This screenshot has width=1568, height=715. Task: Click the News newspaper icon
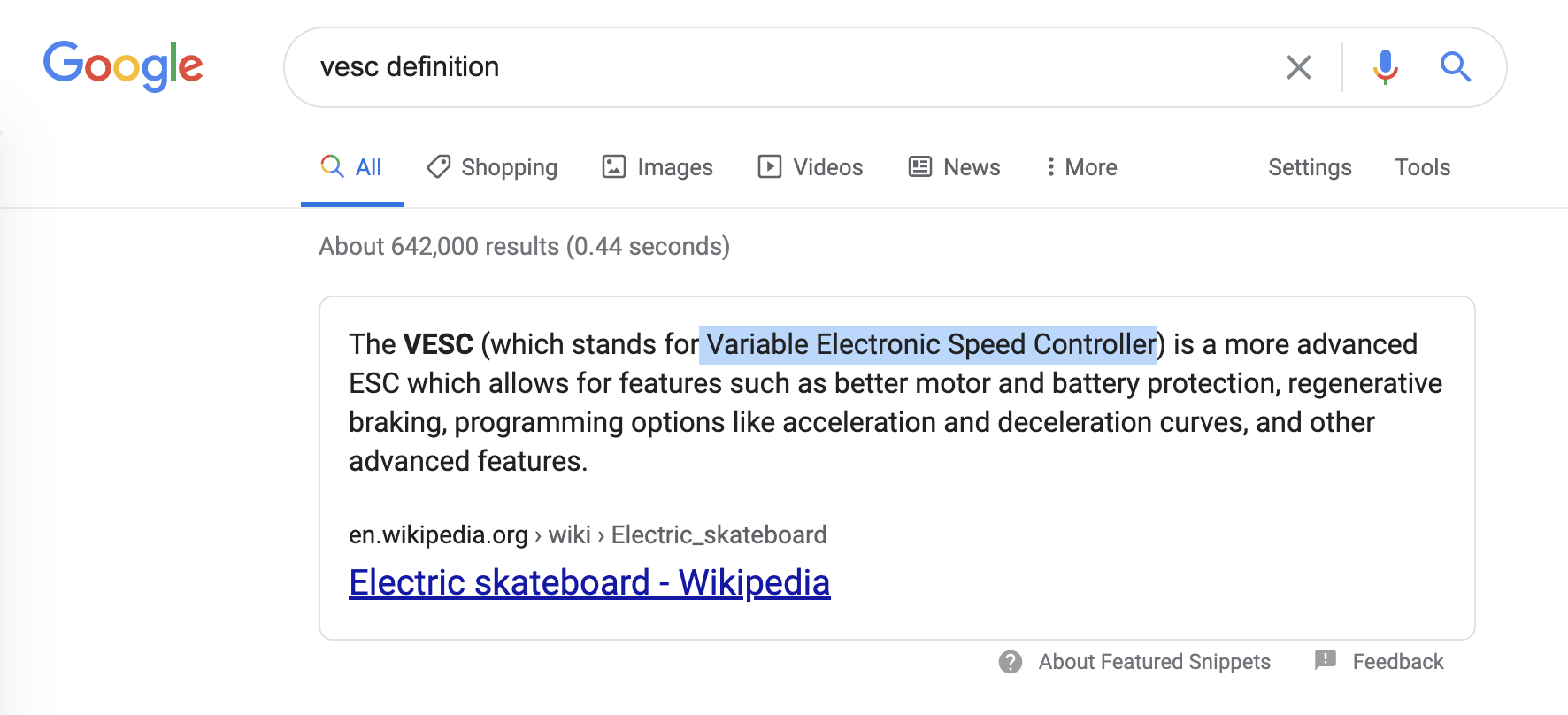(x=920, y=166)
